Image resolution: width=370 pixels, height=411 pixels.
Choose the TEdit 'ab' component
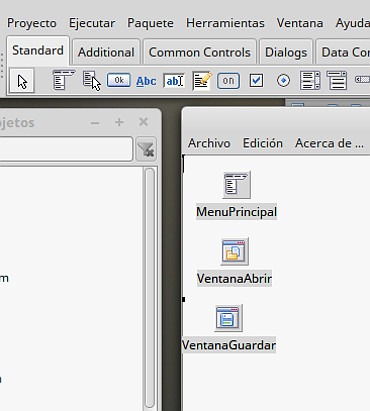(x=174, y=81)
